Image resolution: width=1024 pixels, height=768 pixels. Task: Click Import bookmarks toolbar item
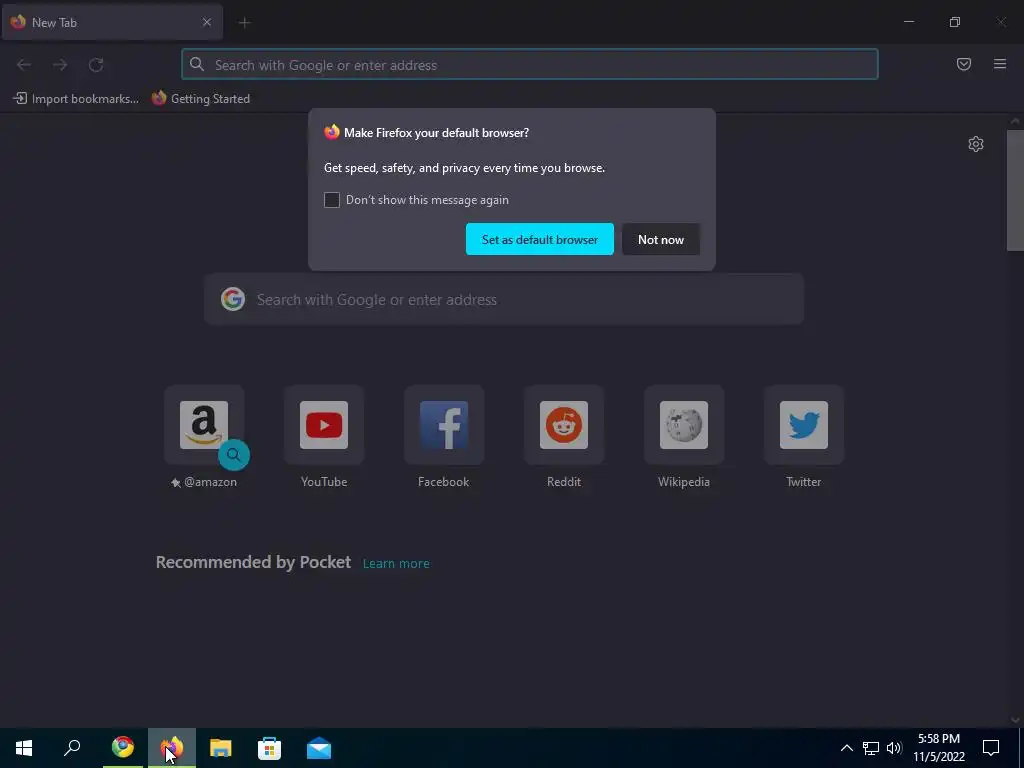click(x=76, y=99)
